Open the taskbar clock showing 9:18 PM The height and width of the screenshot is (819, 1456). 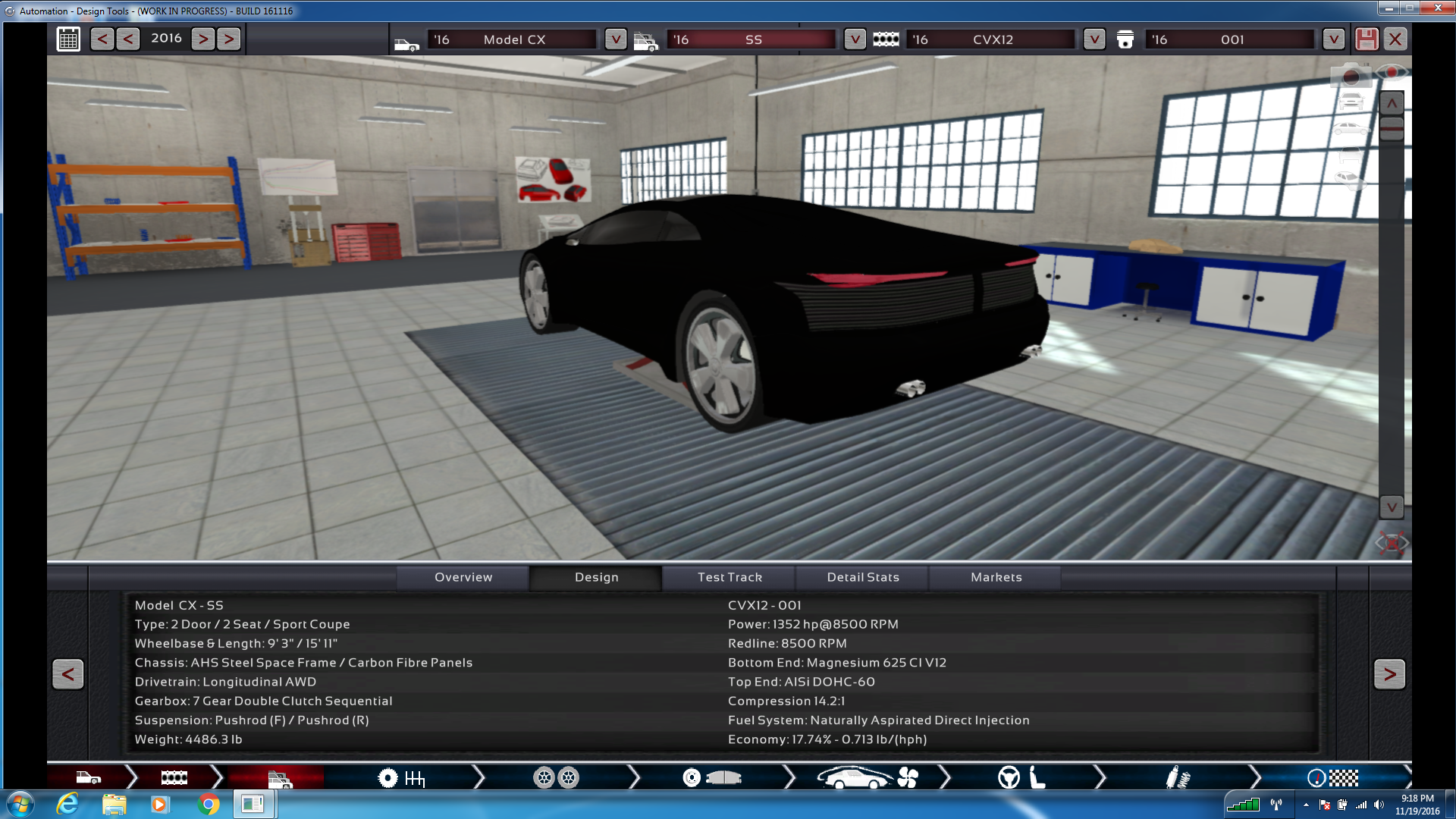pos(1417,805)
